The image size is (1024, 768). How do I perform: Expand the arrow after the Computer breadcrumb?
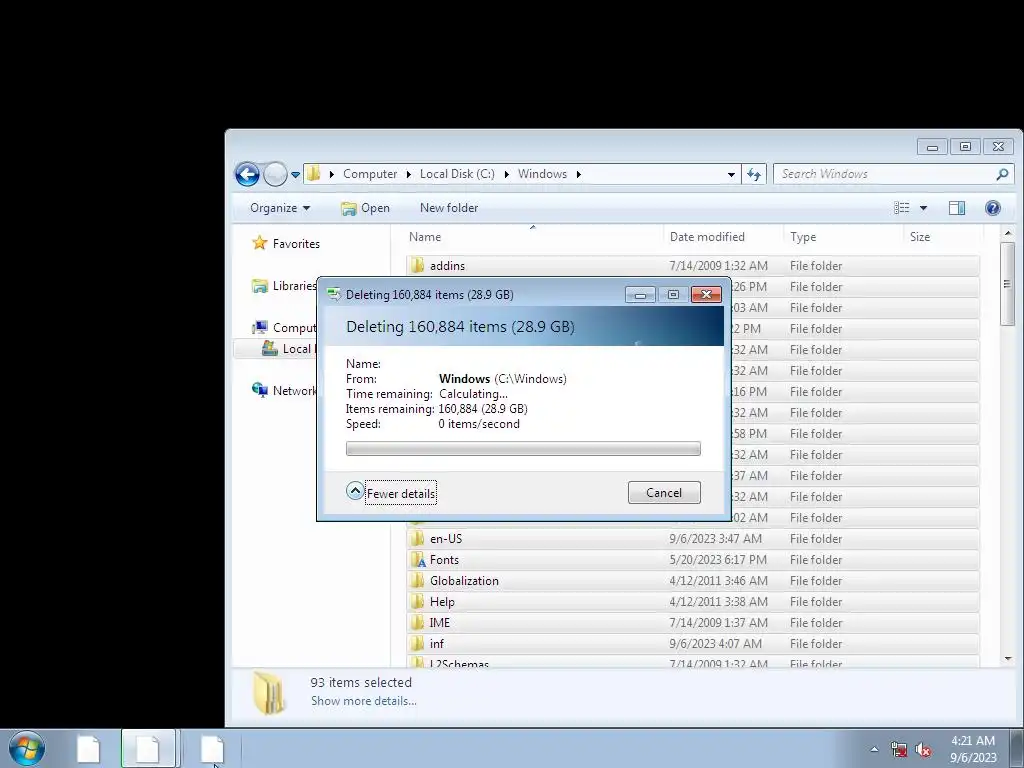point(408,174)
